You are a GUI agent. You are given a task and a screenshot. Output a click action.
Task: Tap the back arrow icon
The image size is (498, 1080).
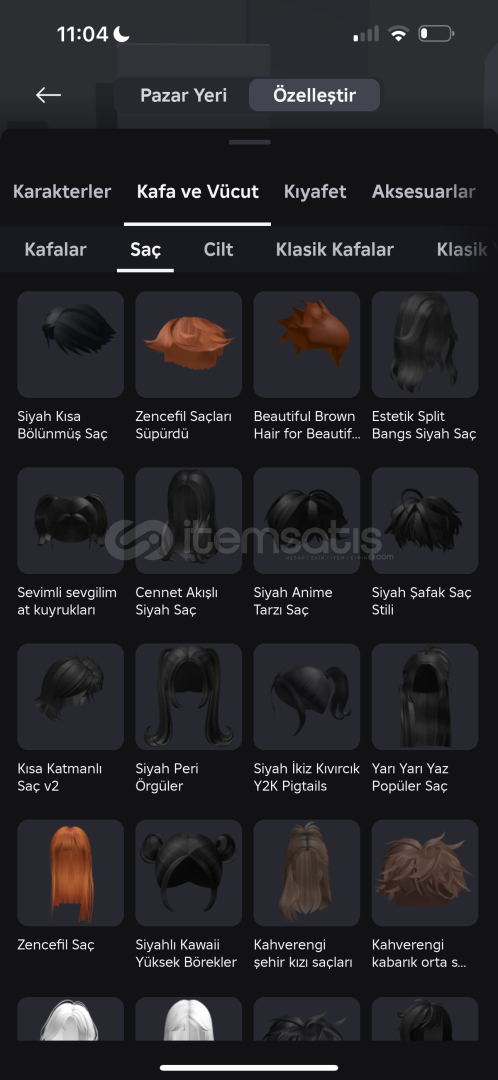coord(48,95)
